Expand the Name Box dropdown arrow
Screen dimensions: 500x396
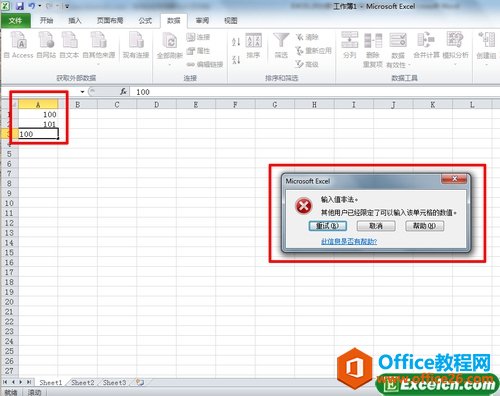click(x=82, y=92)
